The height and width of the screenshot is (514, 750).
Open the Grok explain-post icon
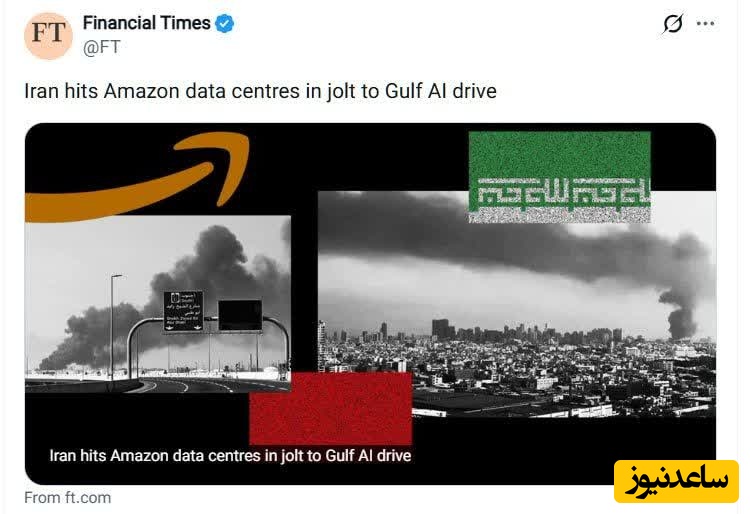click(673, 23)
